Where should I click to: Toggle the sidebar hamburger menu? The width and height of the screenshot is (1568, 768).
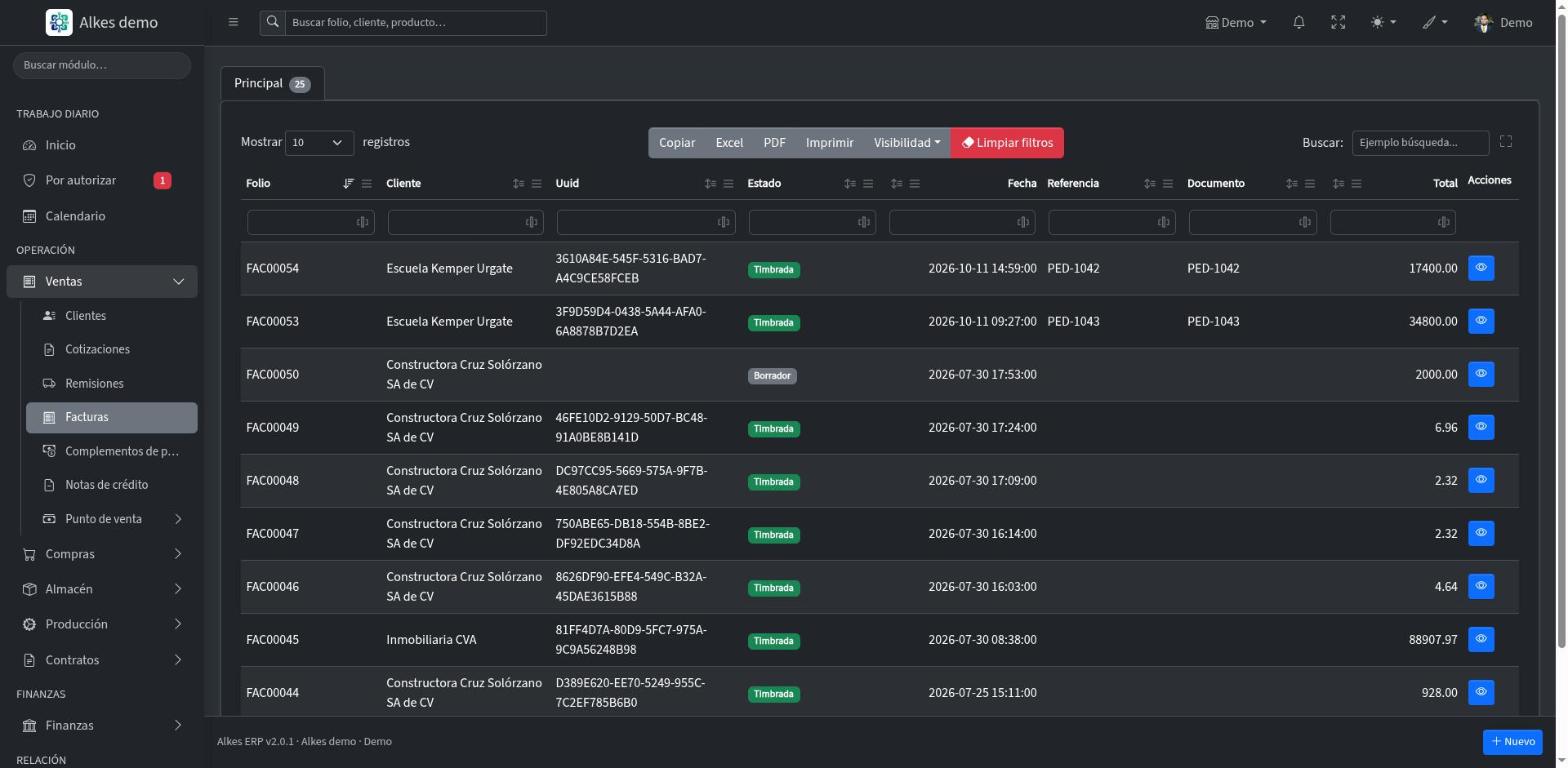(233, 22)
